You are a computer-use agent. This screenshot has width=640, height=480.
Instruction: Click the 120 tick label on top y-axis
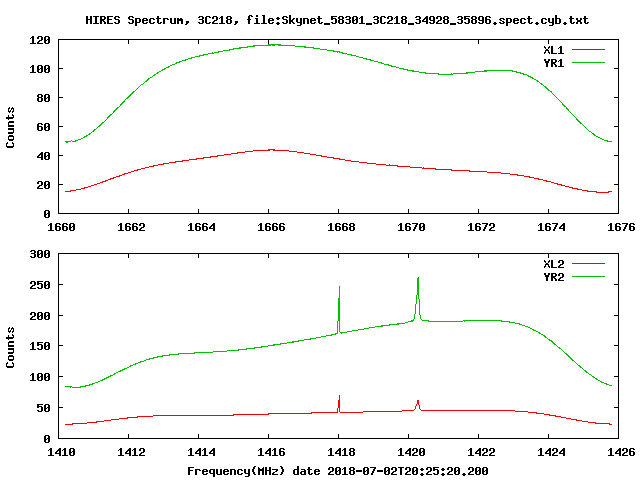click(40, 40)
